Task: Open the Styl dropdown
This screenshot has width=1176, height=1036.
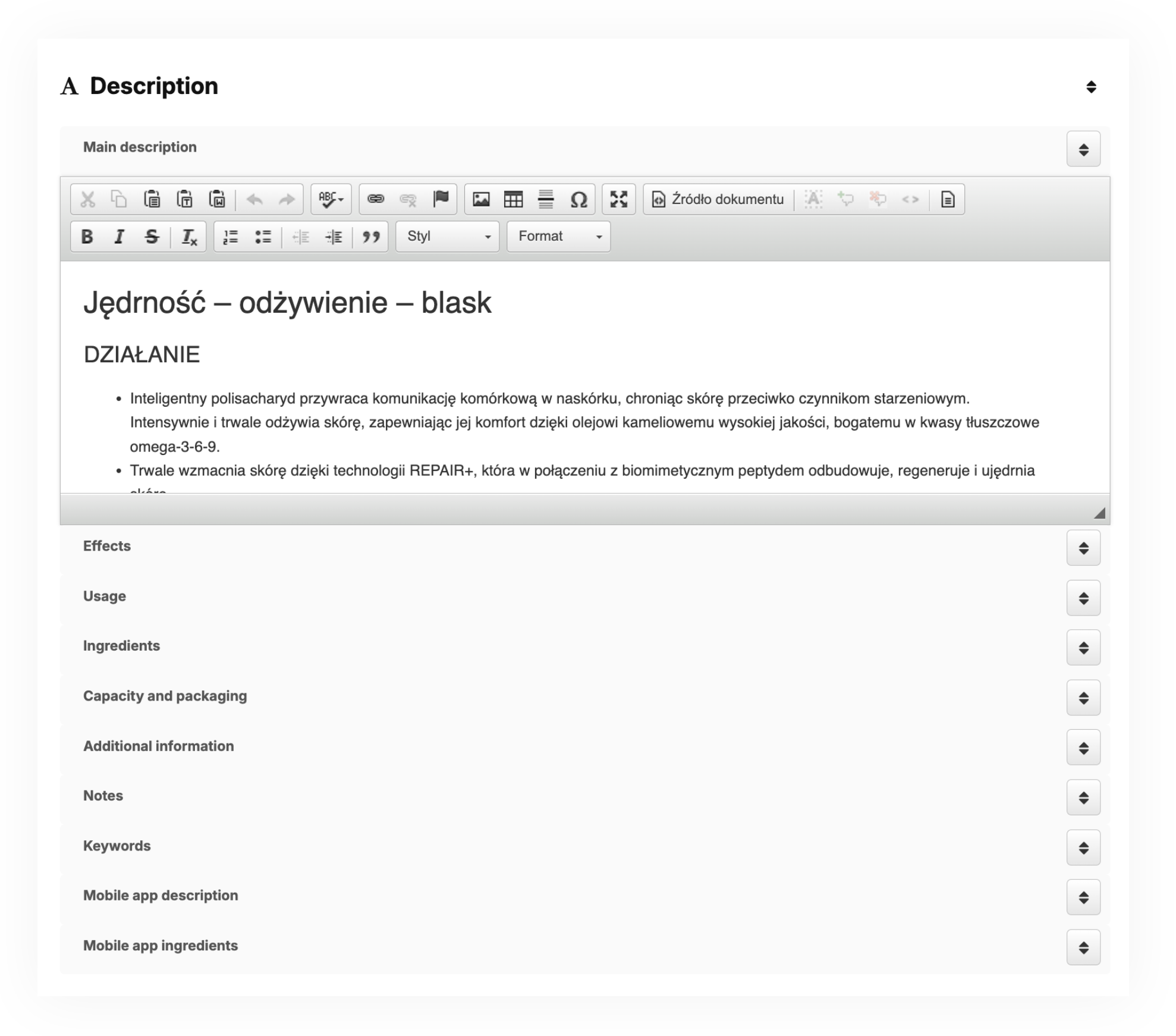Action: tap(447, 236)
